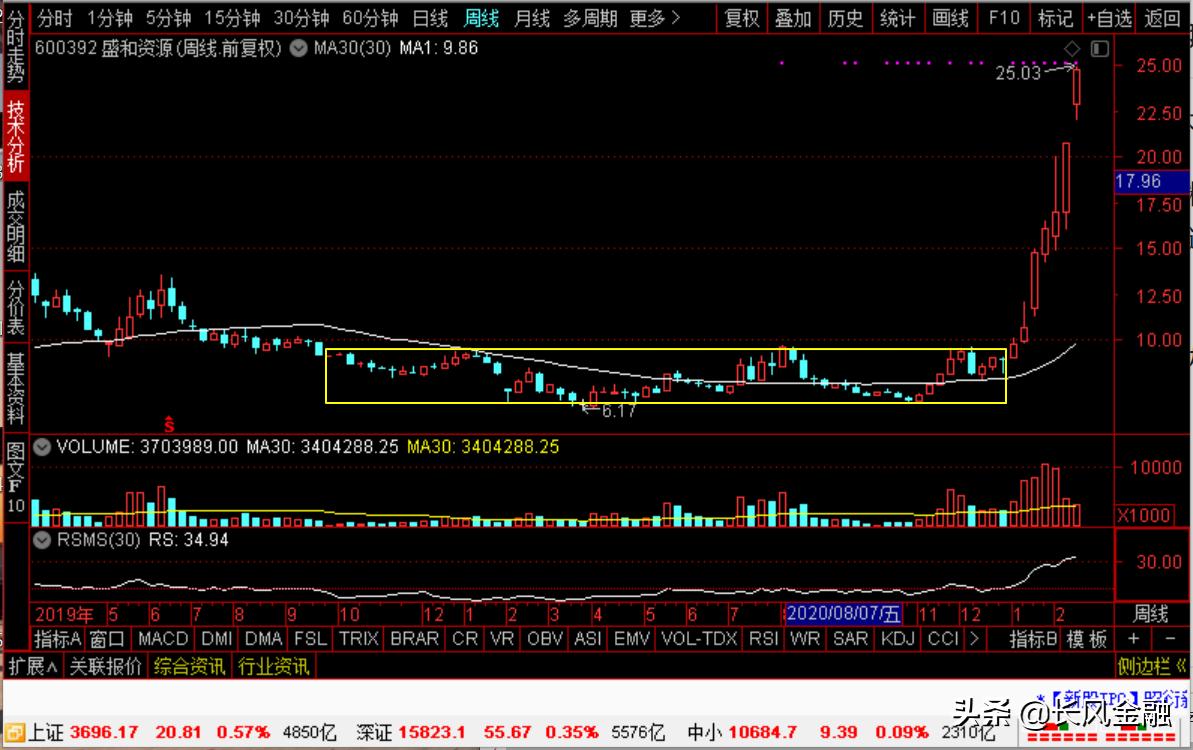Add stock to watchlist via +自选
This screenshot has width=1193, height=750.
(1108, 18)
